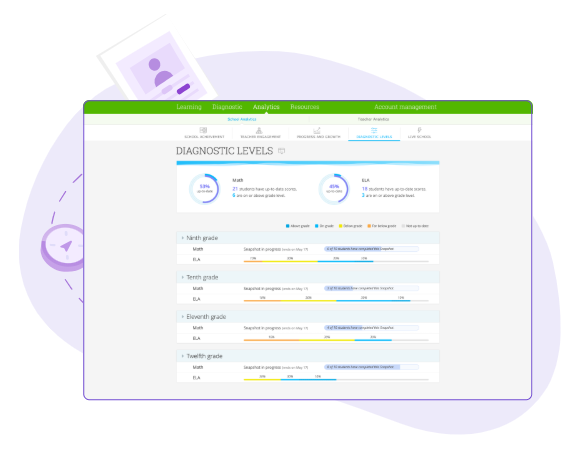Click the Math label under Twelfth grade

198,367
